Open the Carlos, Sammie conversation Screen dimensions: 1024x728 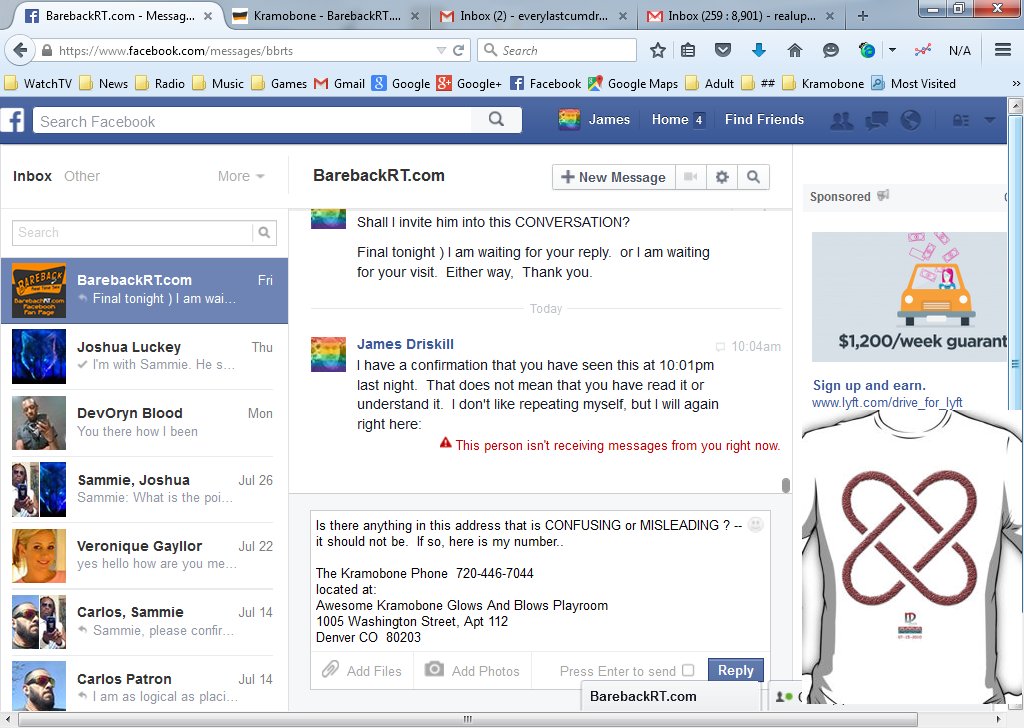tap(144, 622)
